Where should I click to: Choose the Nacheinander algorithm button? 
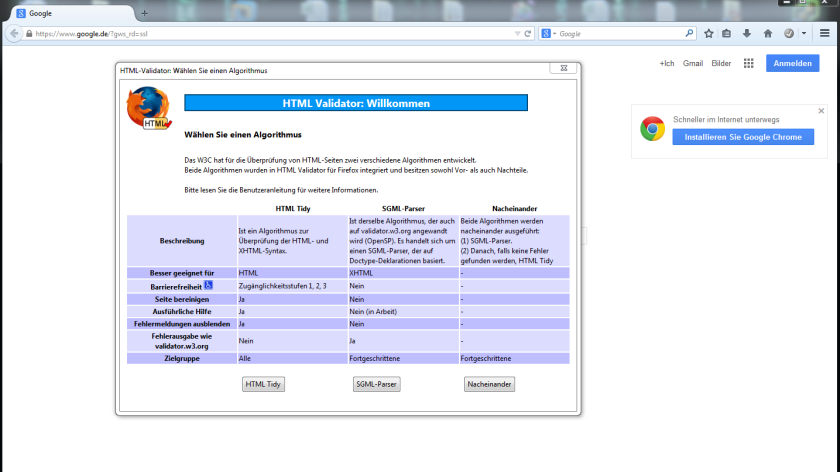(x=489, y=384)
